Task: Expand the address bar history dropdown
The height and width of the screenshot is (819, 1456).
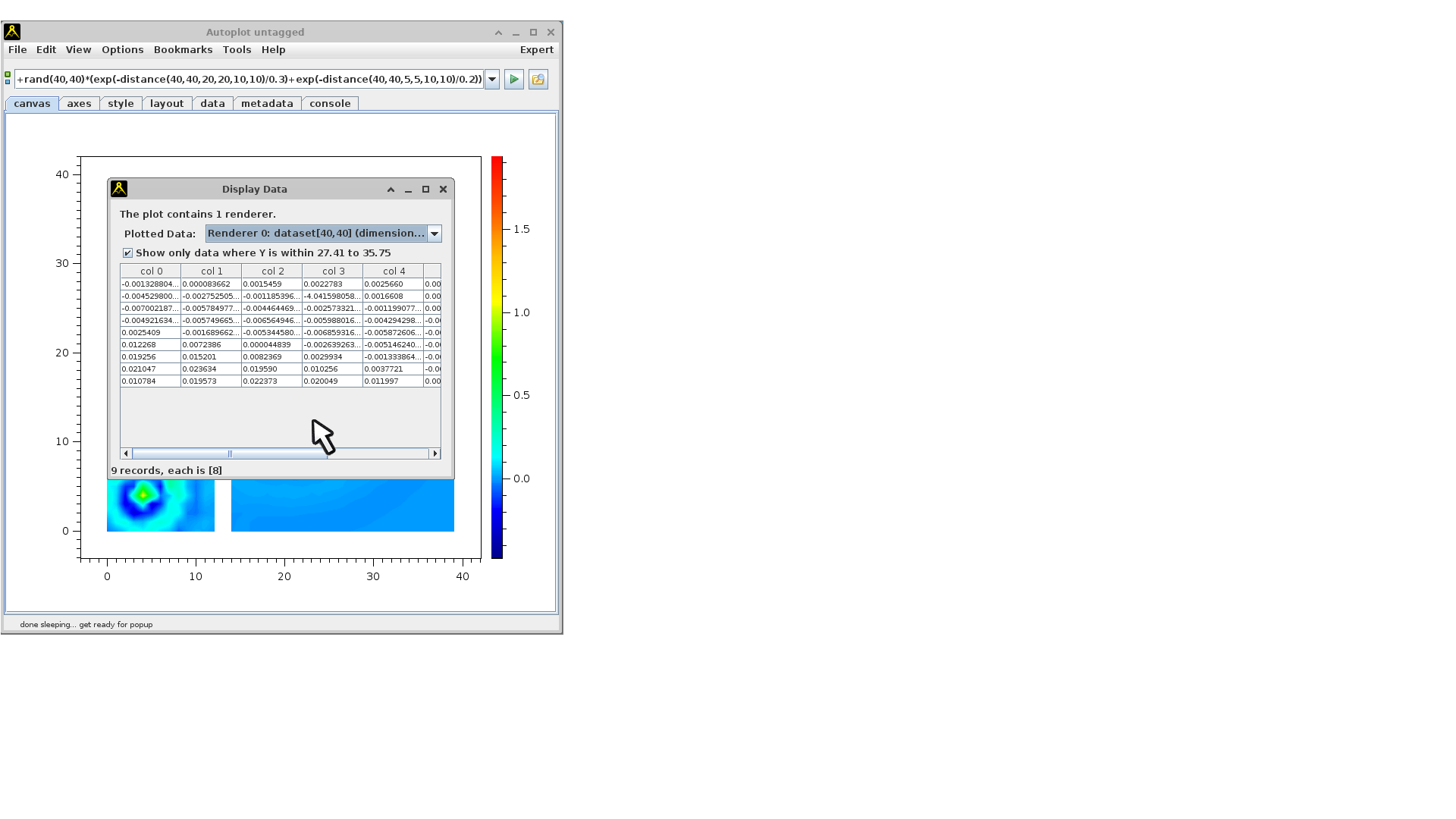Action: click(x=491, y=79)
